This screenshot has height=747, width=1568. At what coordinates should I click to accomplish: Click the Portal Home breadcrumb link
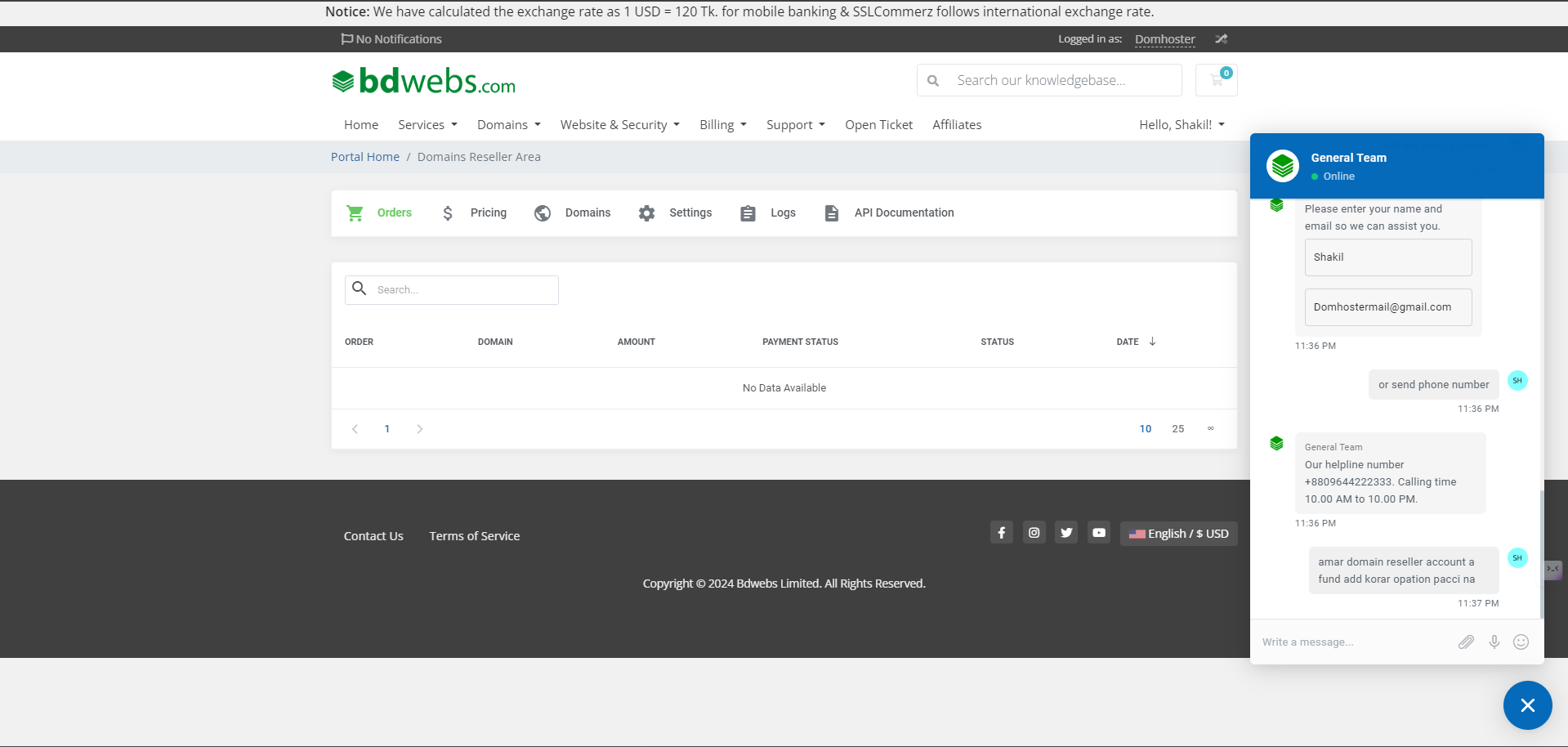pyautogui.click(x=365, y=157)
